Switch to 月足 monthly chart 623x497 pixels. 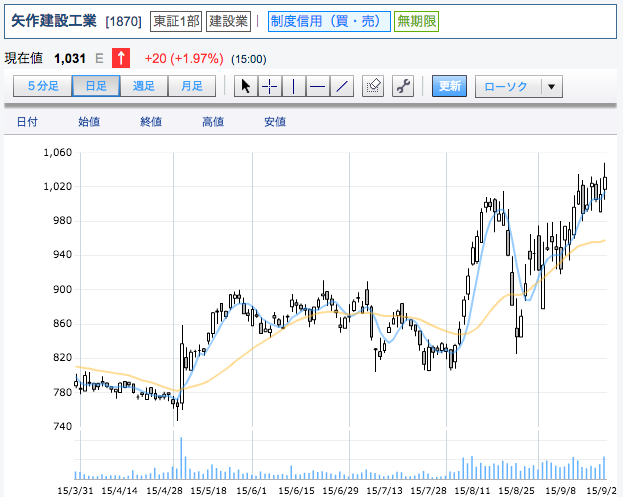[192, 86]
